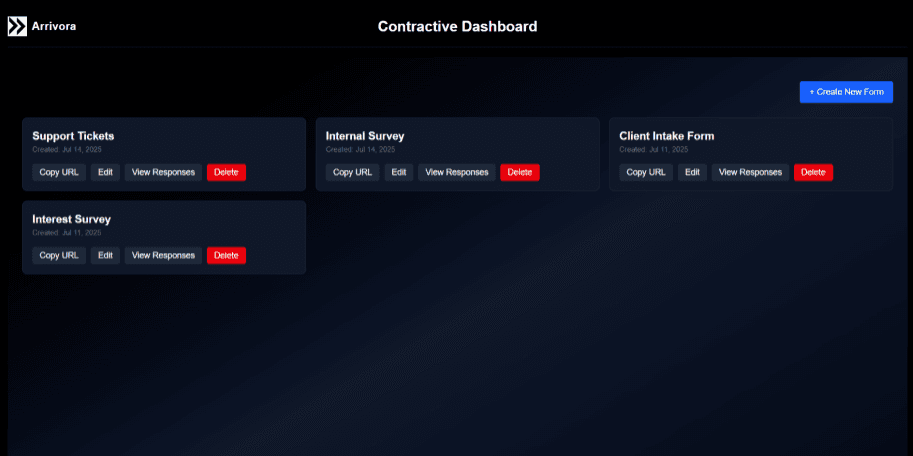Delete the Client Intake Form
Viewport: 913px width, 456px height.
click(x=813, y=172)
